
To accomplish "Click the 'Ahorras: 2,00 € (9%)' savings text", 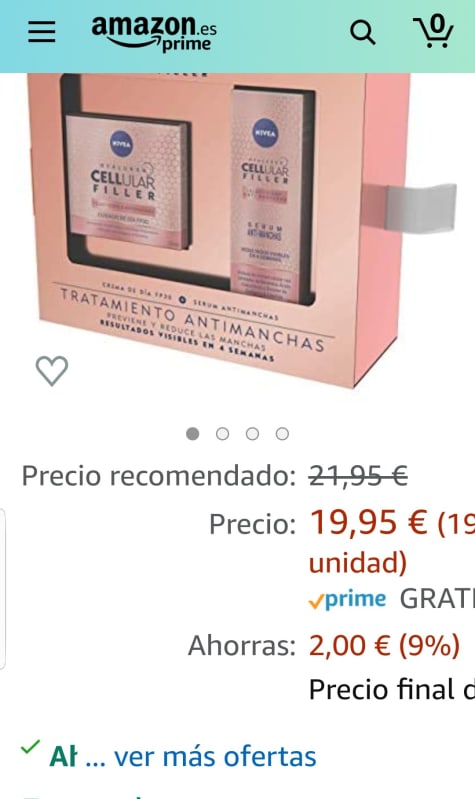I will pyautogui.click(x=324, y=646).
